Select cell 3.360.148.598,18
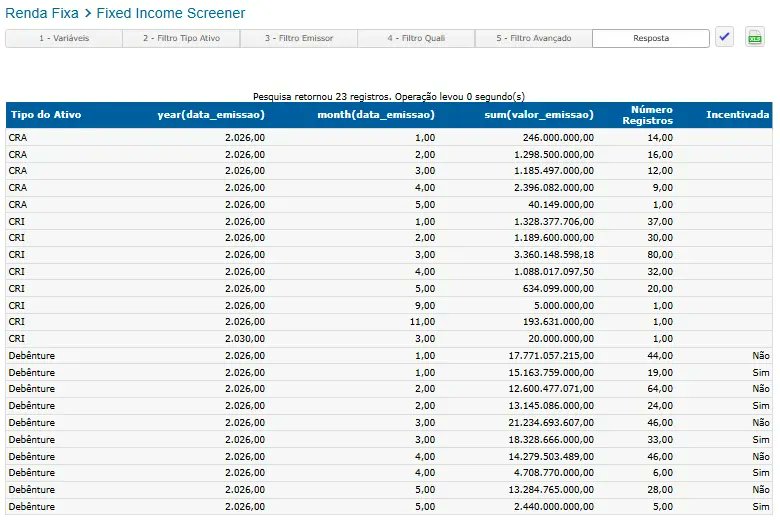 [554, 255]
